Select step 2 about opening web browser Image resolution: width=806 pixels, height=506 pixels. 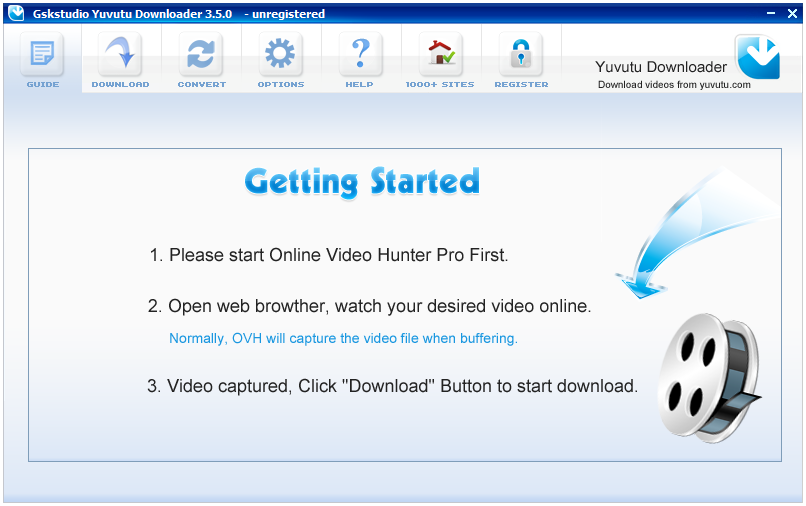[369, 306]
